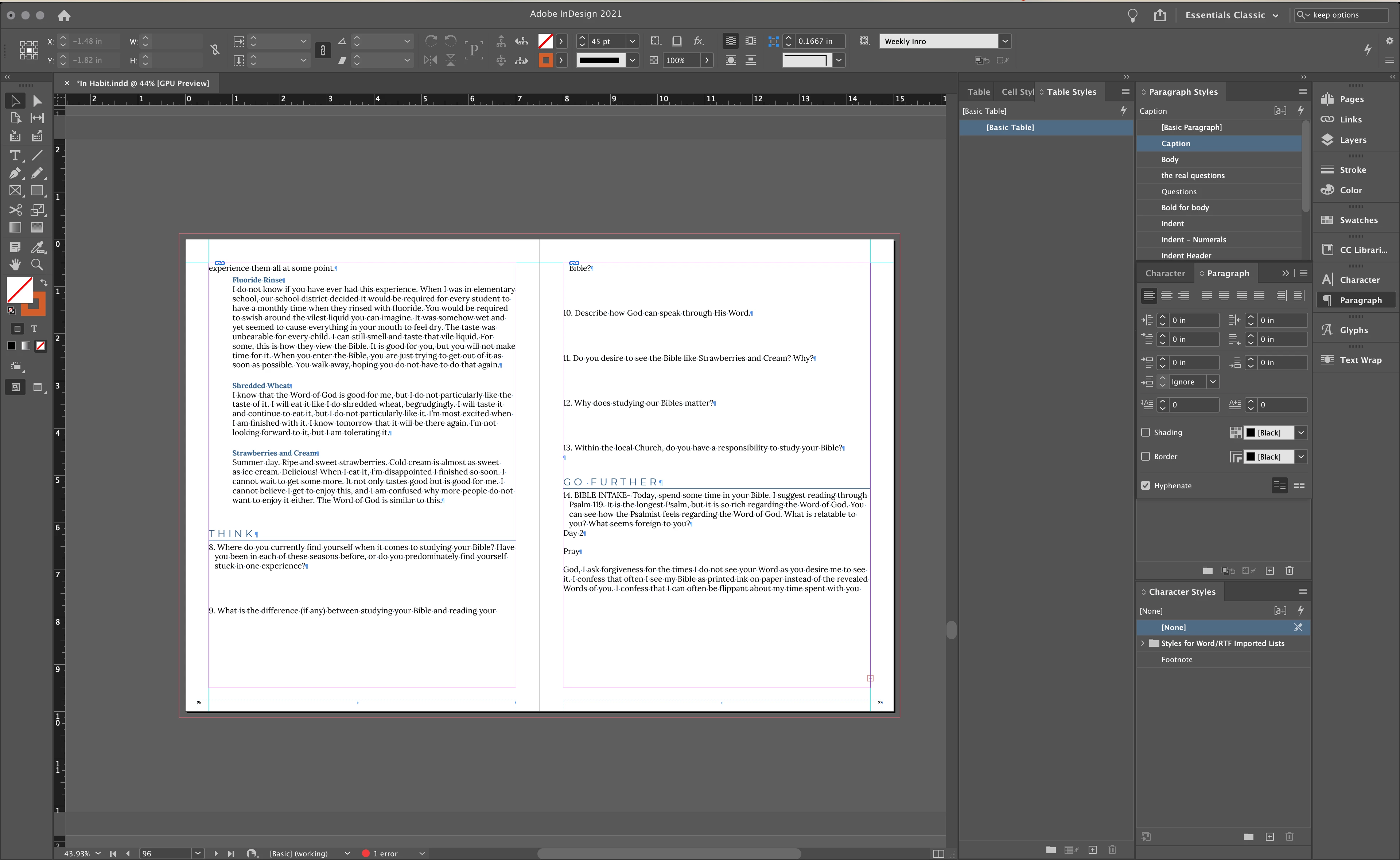
Task: Open the Text Wrap panel
Action: tap(1359, 360)
